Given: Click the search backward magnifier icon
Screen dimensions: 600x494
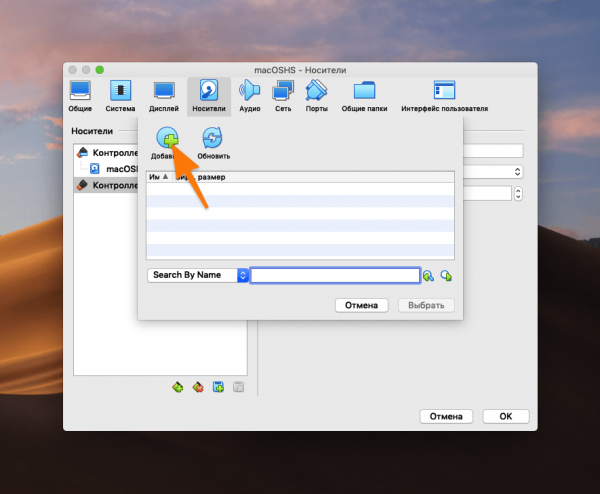Looking at the screenshot, I should [x=428, y=276].
